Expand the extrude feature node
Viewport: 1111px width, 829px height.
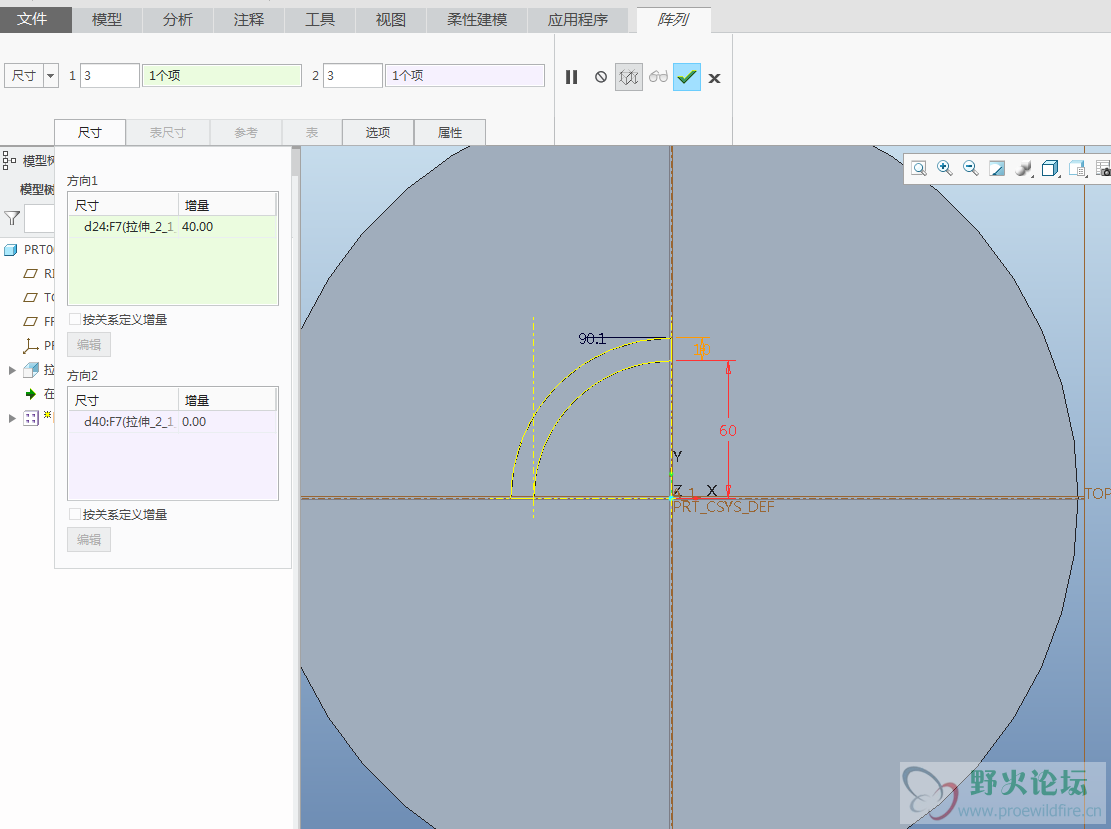(12, 370)
